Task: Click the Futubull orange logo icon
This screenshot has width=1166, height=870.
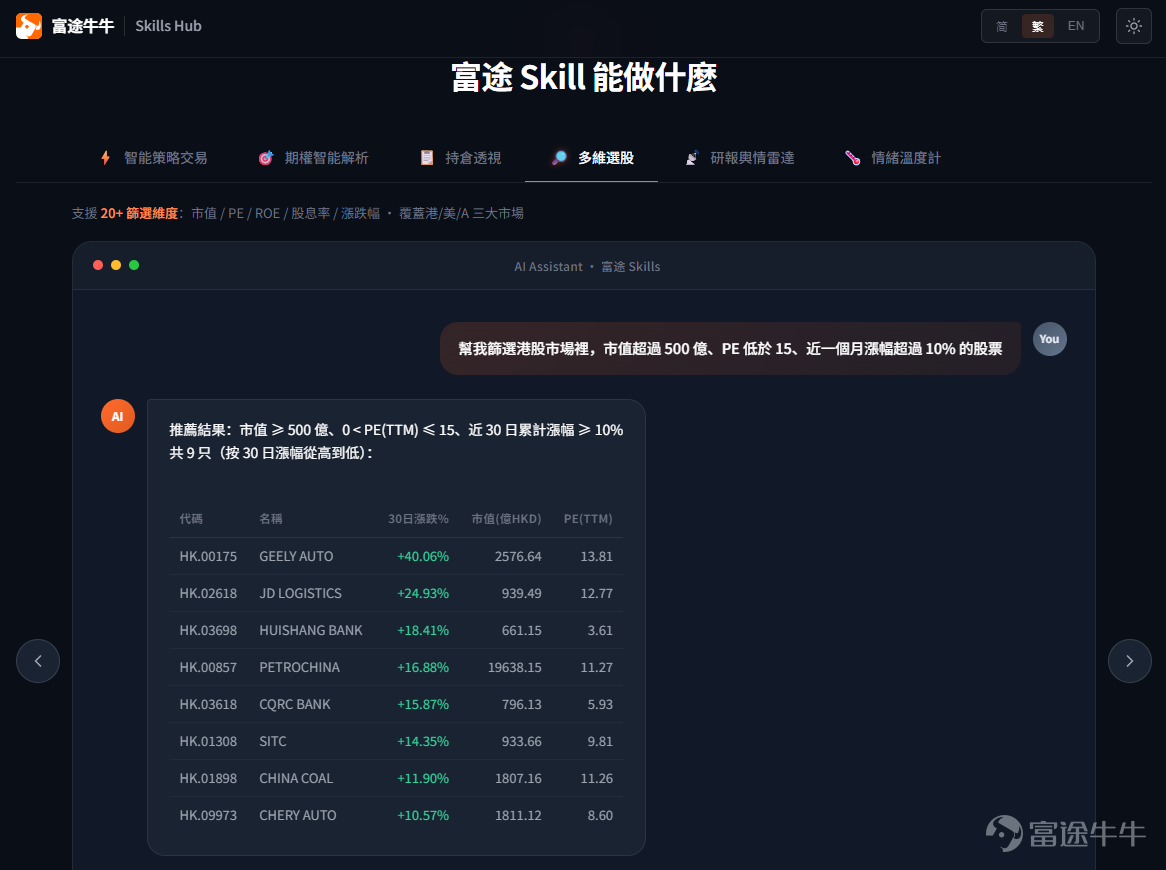Action: coord(29,26)
